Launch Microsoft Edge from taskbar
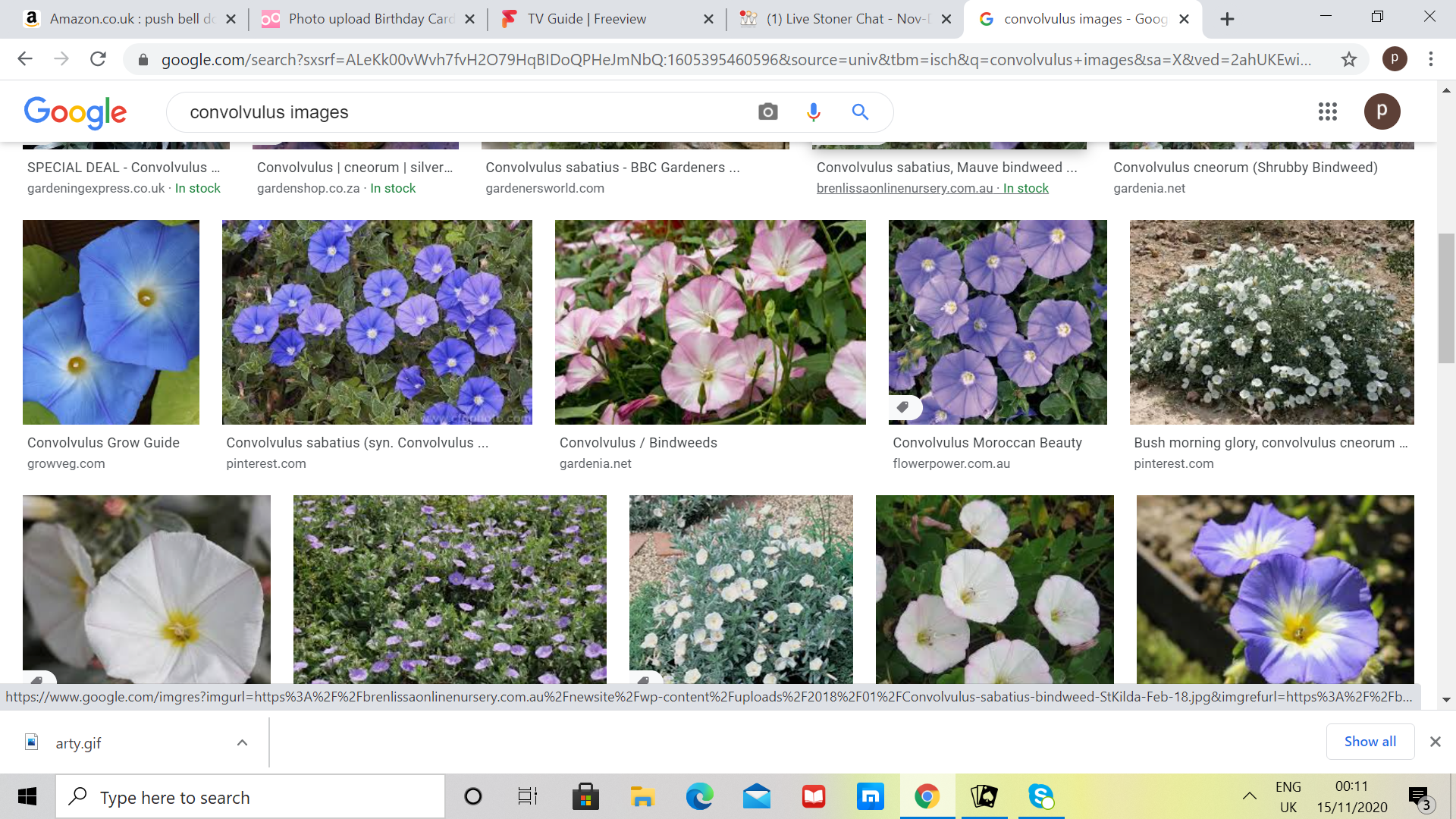Viewport: 1456px width, 819px height. click(x=699, y=796)
